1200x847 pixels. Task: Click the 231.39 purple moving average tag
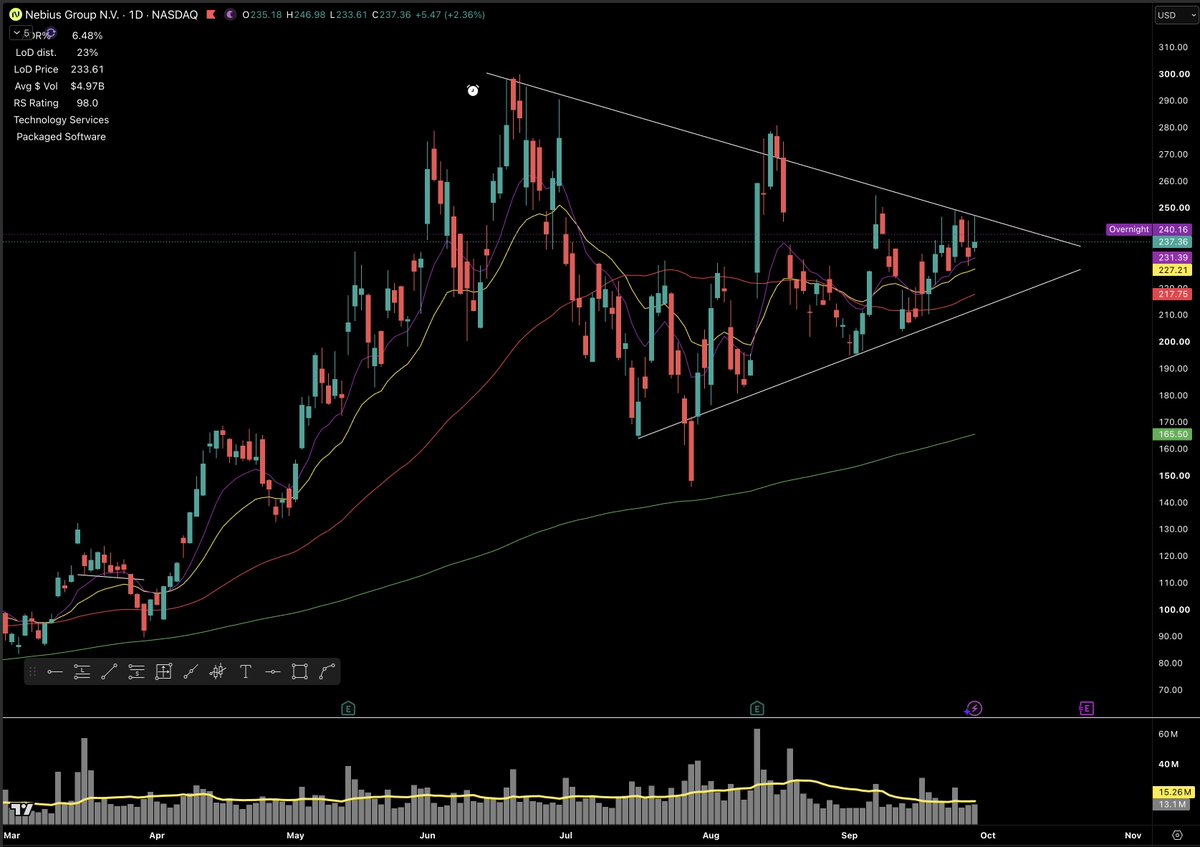point(1172,257)
